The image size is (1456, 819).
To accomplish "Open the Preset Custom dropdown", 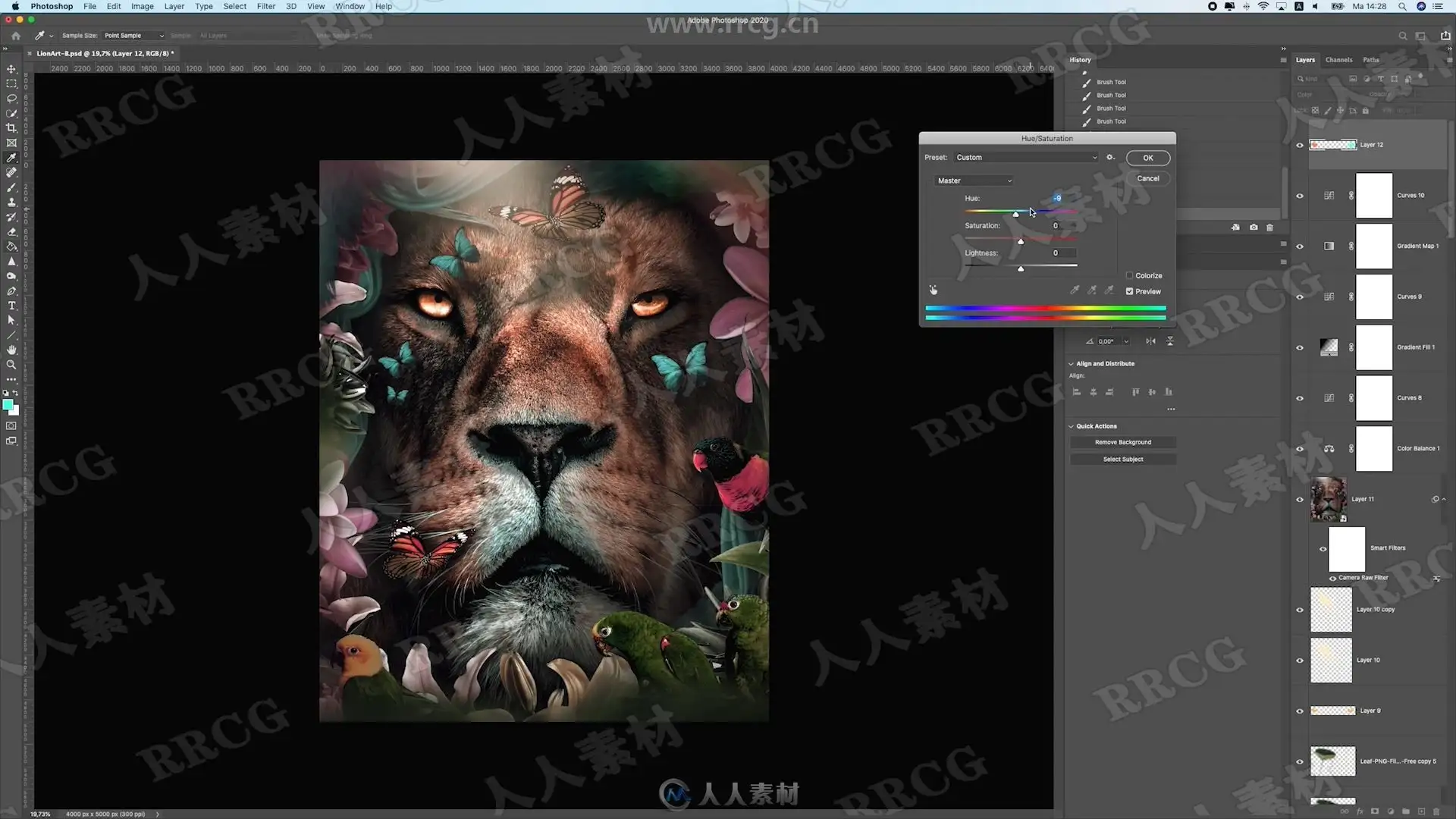I will click(x=1026, y=158).
